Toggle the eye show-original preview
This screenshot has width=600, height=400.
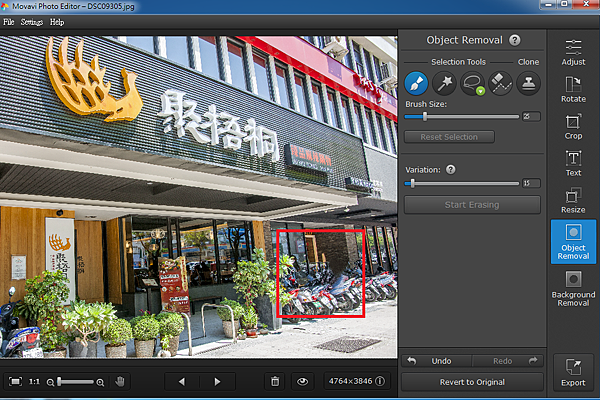(302, 381)
